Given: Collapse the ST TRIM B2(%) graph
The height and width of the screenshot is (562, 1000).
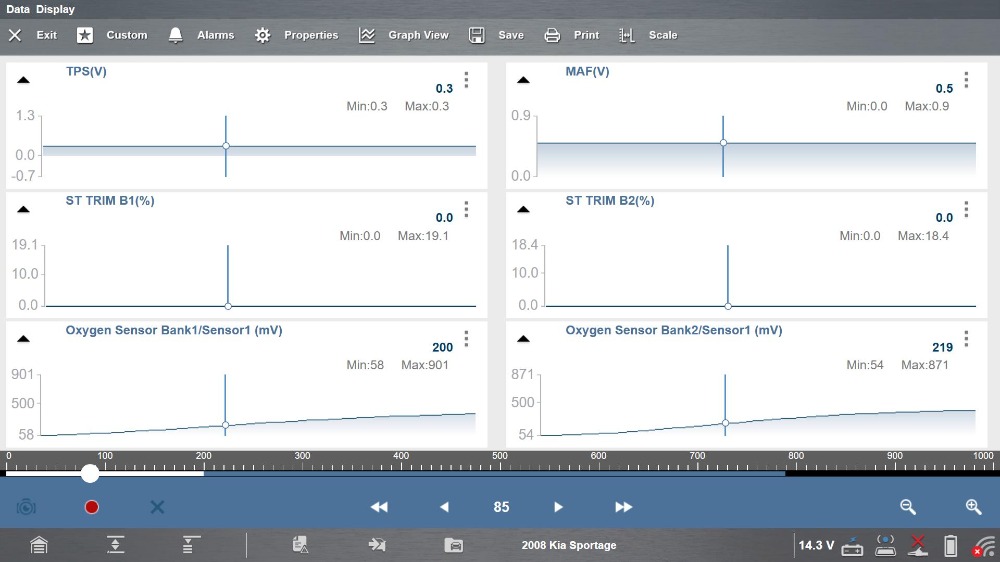Looking at the screenshot, I should tap(523, 209).
